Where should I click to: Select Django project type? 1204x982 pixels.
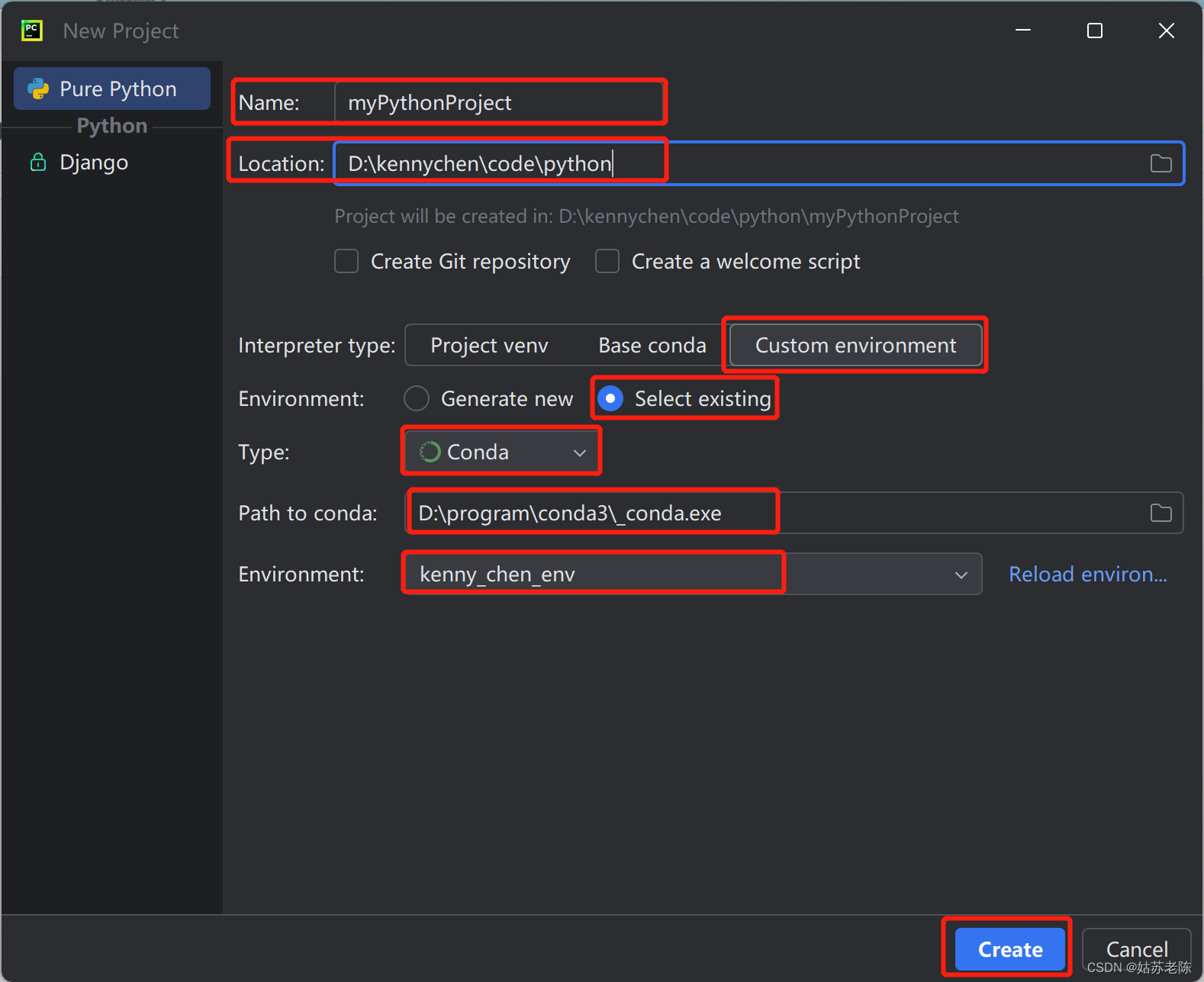tap(112, 162)
